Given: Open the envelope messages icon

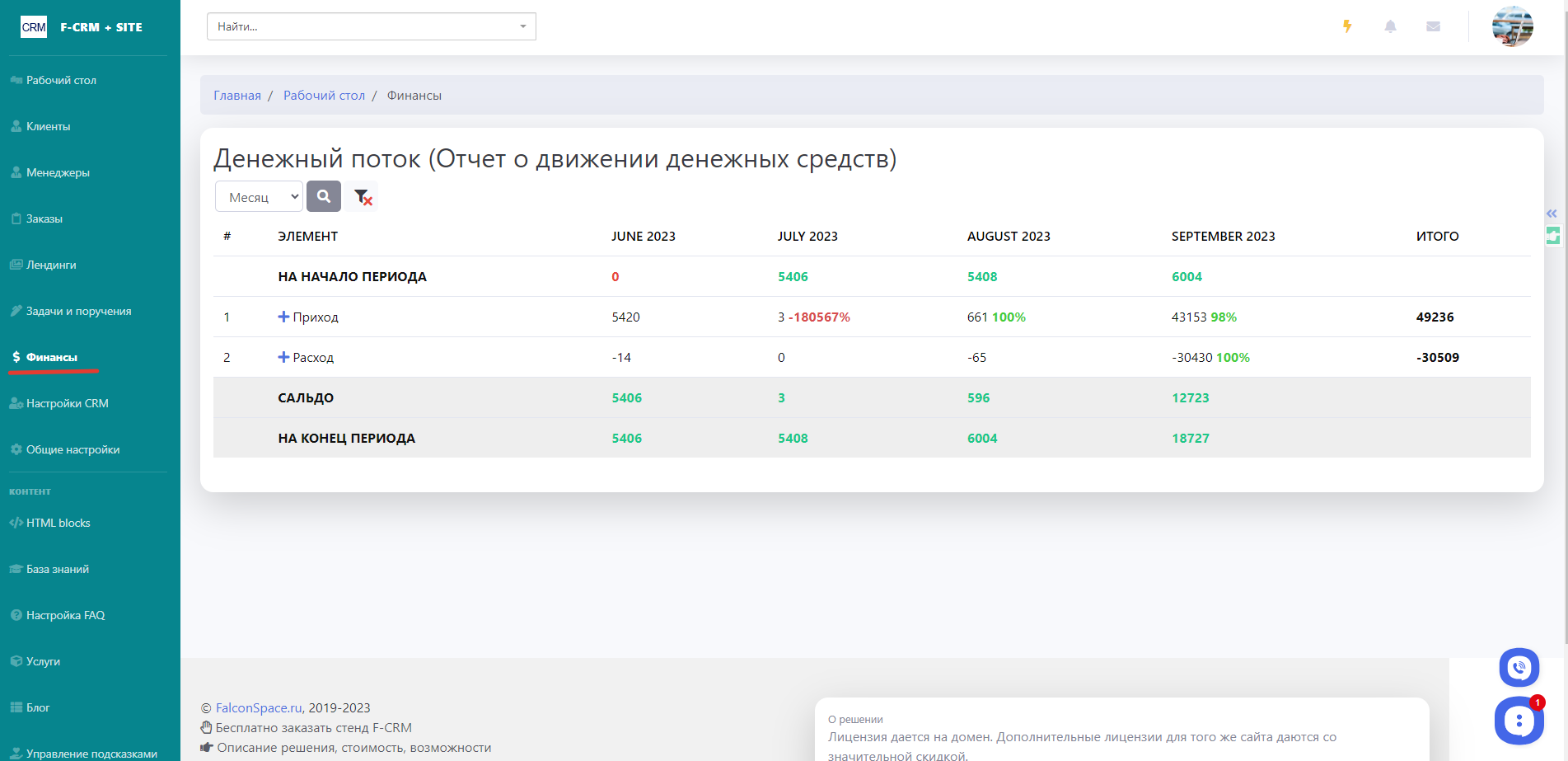Looking at the screenshot, I should click(1433, 26).
